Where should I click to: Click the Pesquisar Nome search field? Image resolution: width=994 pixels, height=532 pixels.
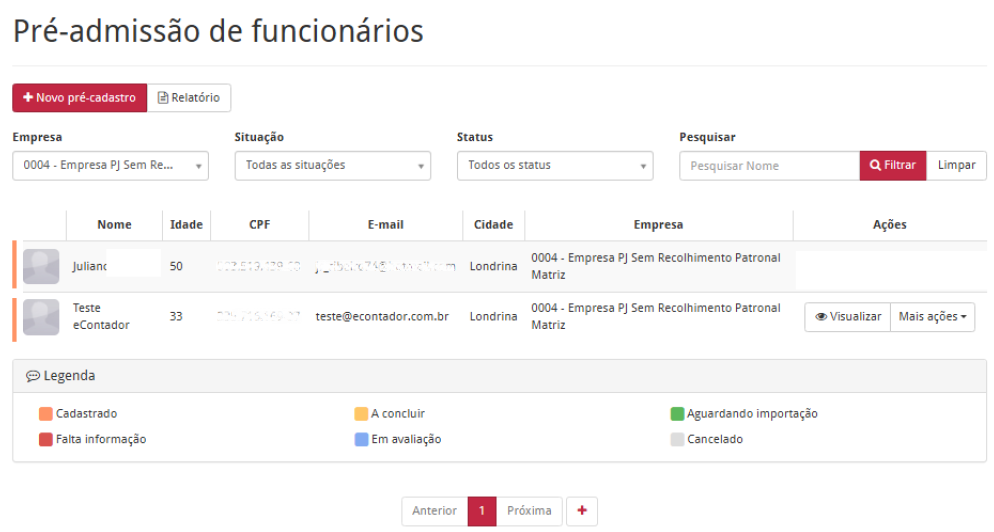[x=769, y=166]
